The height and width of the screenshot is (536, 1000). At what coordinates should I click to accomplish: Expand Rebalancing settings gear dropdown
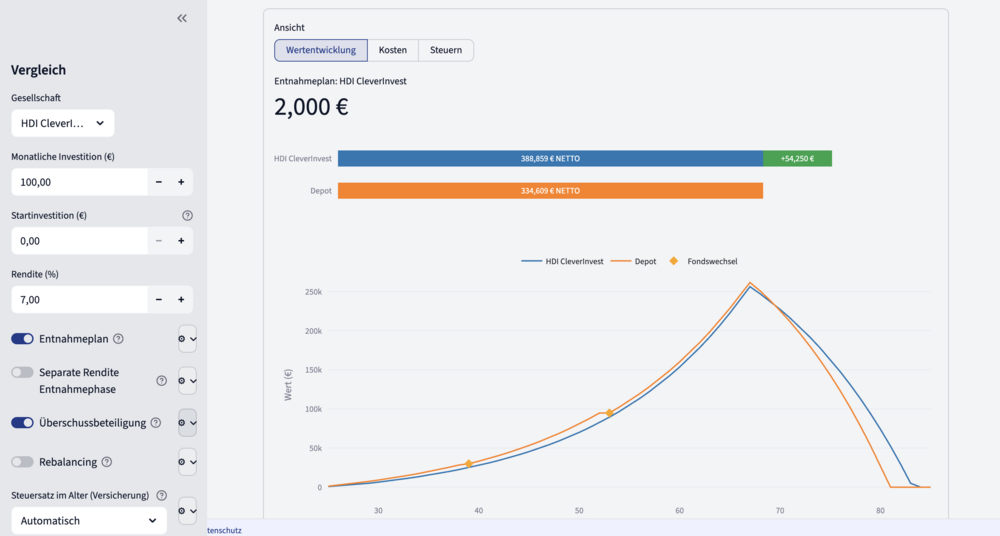[x=188, y=462]
